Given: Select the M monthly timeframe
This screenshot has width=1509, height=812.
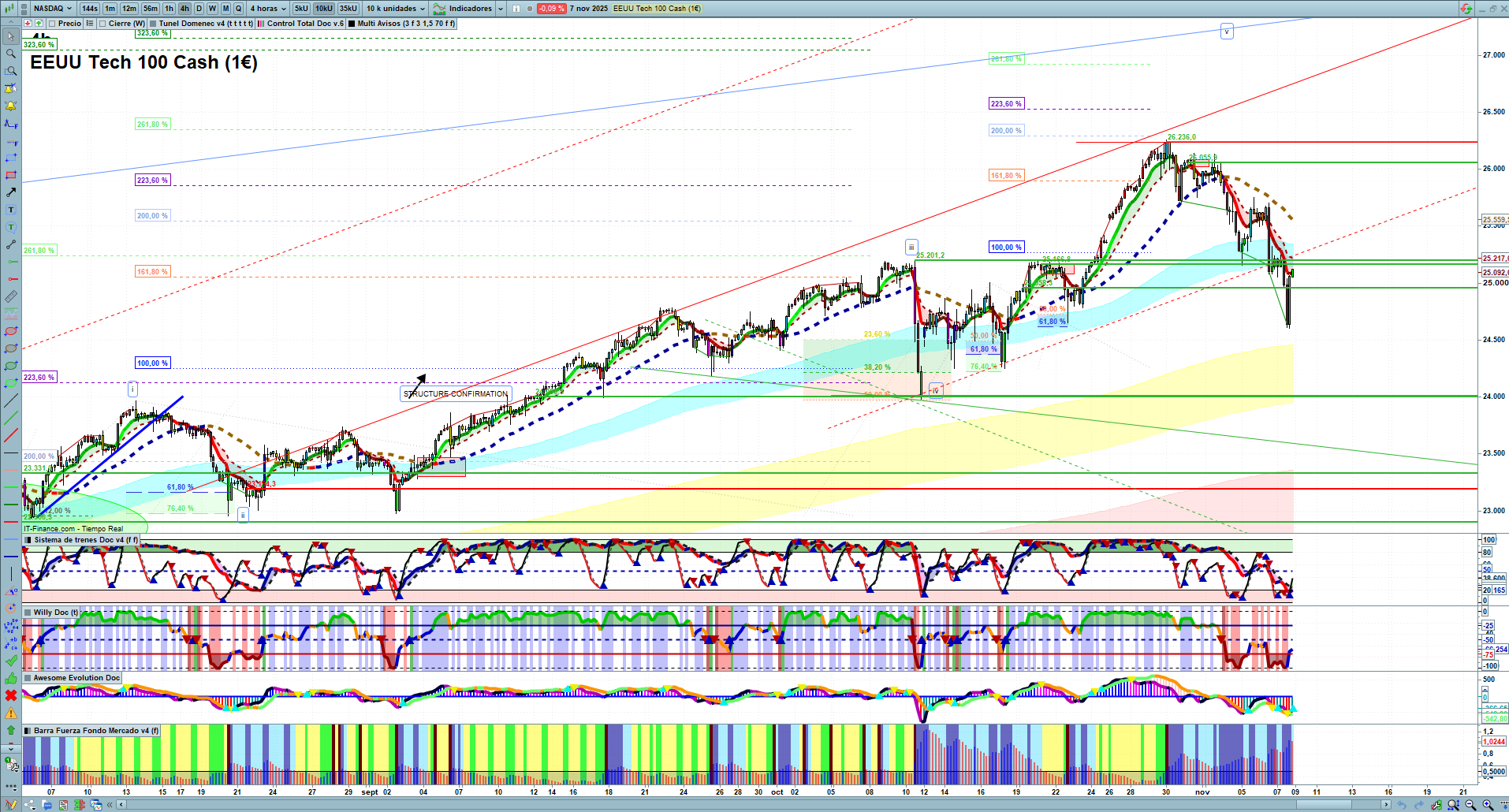Looking at the screenshot, I should tap(225, 9).
